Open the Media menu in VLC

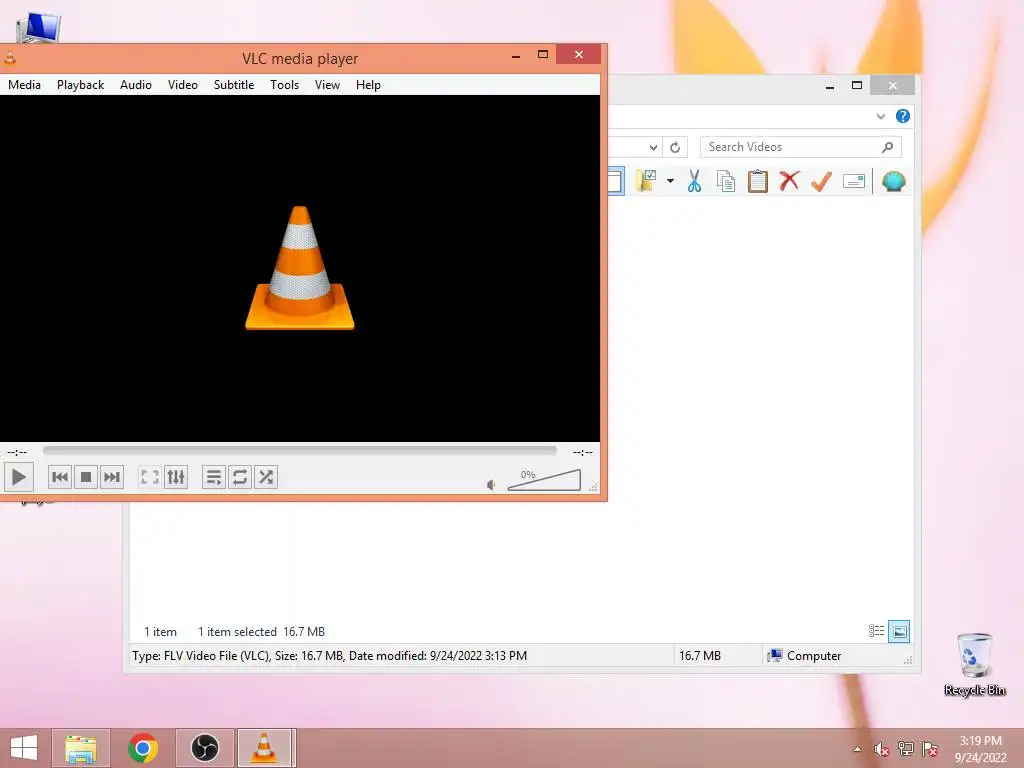24,85
